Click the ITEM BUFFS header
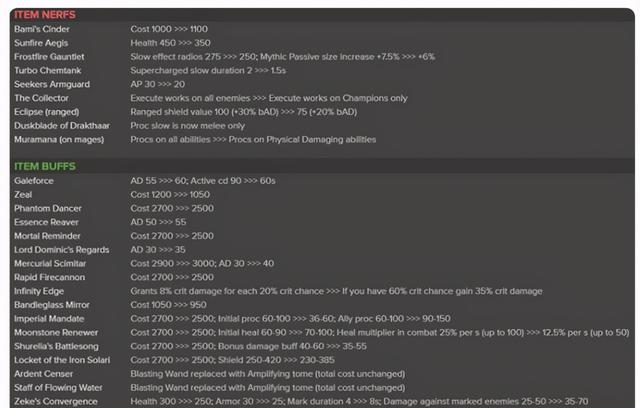 pyautogui.click(x=45, y=166)
